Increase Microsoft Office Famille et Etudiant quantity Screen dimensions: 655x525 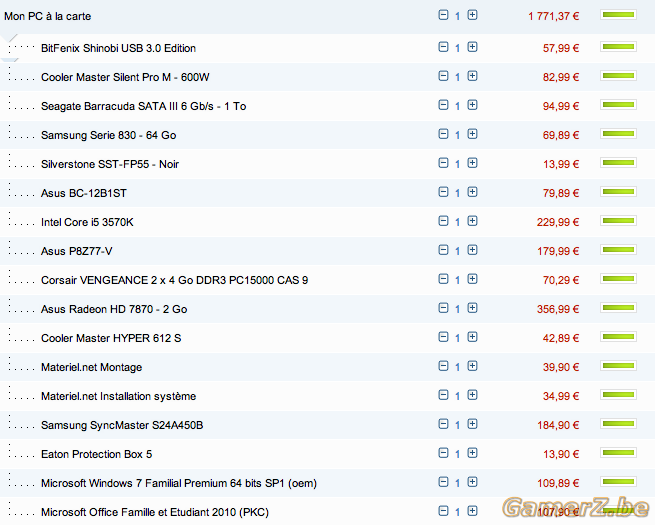coord(472,511)
